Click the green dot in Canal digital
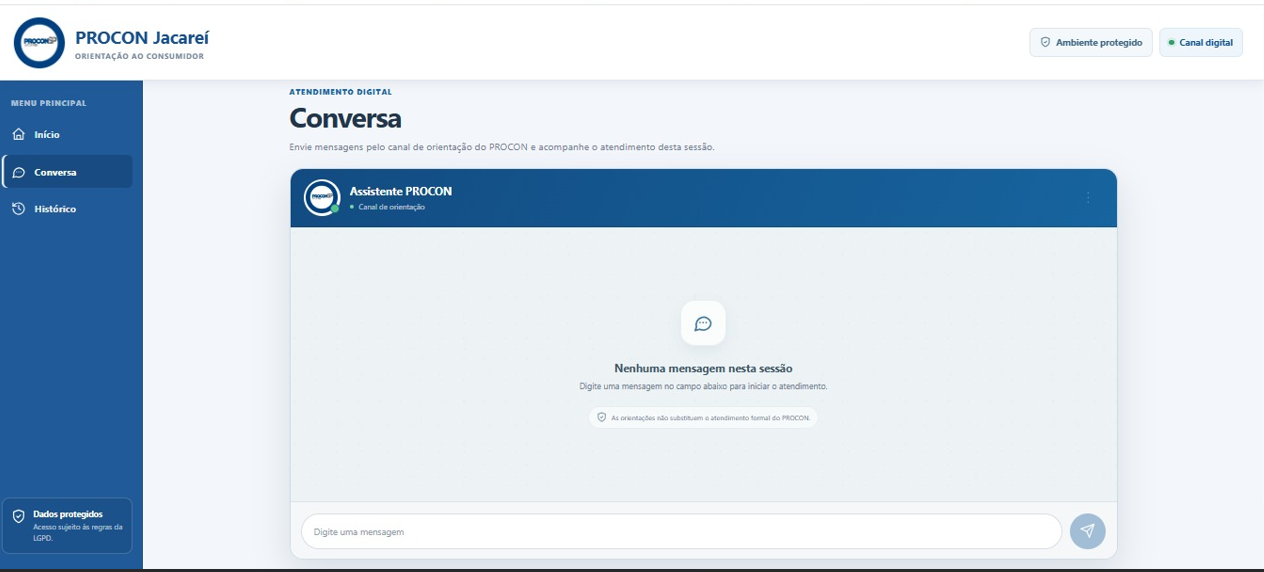The image size is (1264, 572). coord(1171,42)
